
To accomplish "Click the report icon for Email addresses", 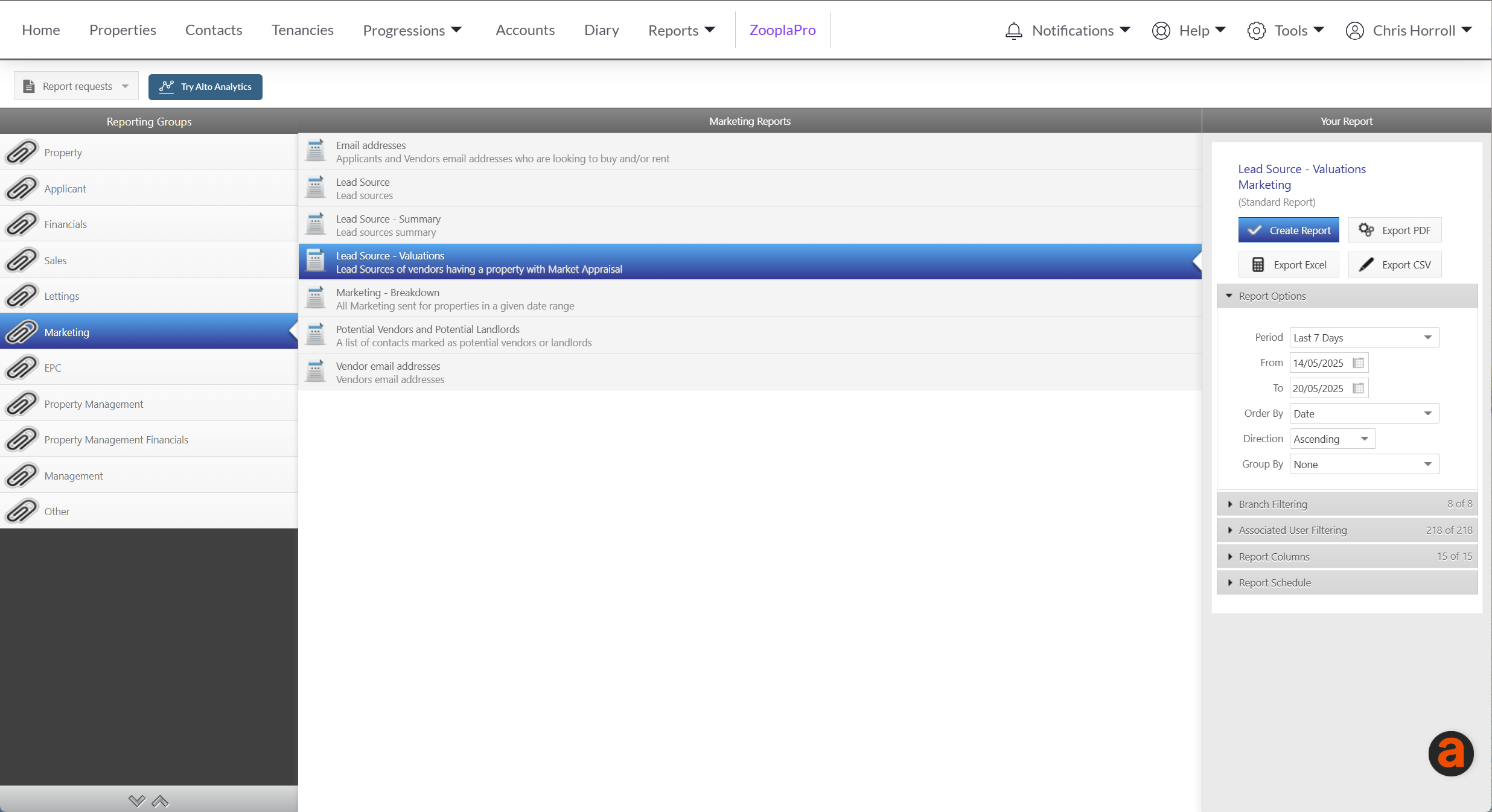I will 316,151.
